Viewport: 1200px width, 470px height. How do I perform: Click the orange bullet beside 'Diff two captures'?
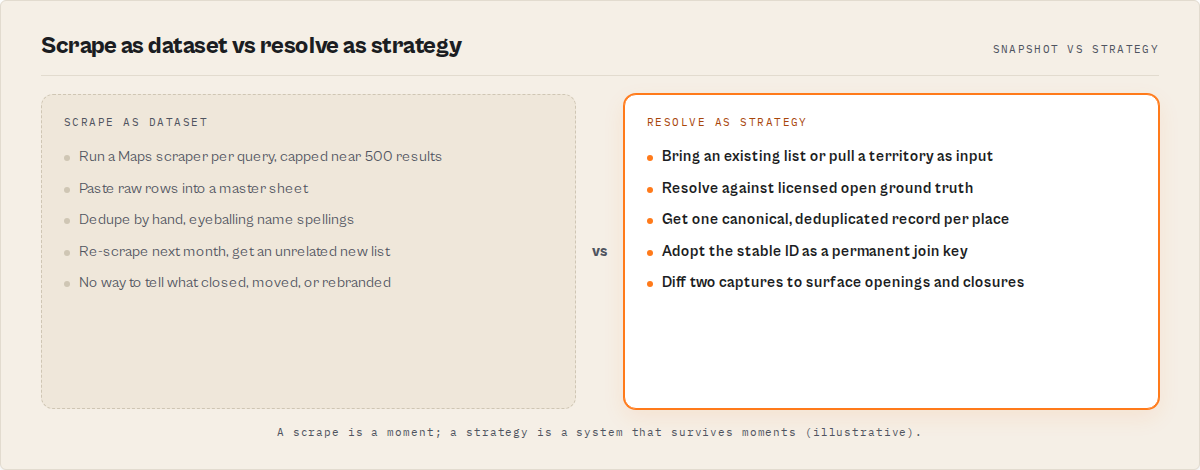pyautogui.click(x=650, y=283)
